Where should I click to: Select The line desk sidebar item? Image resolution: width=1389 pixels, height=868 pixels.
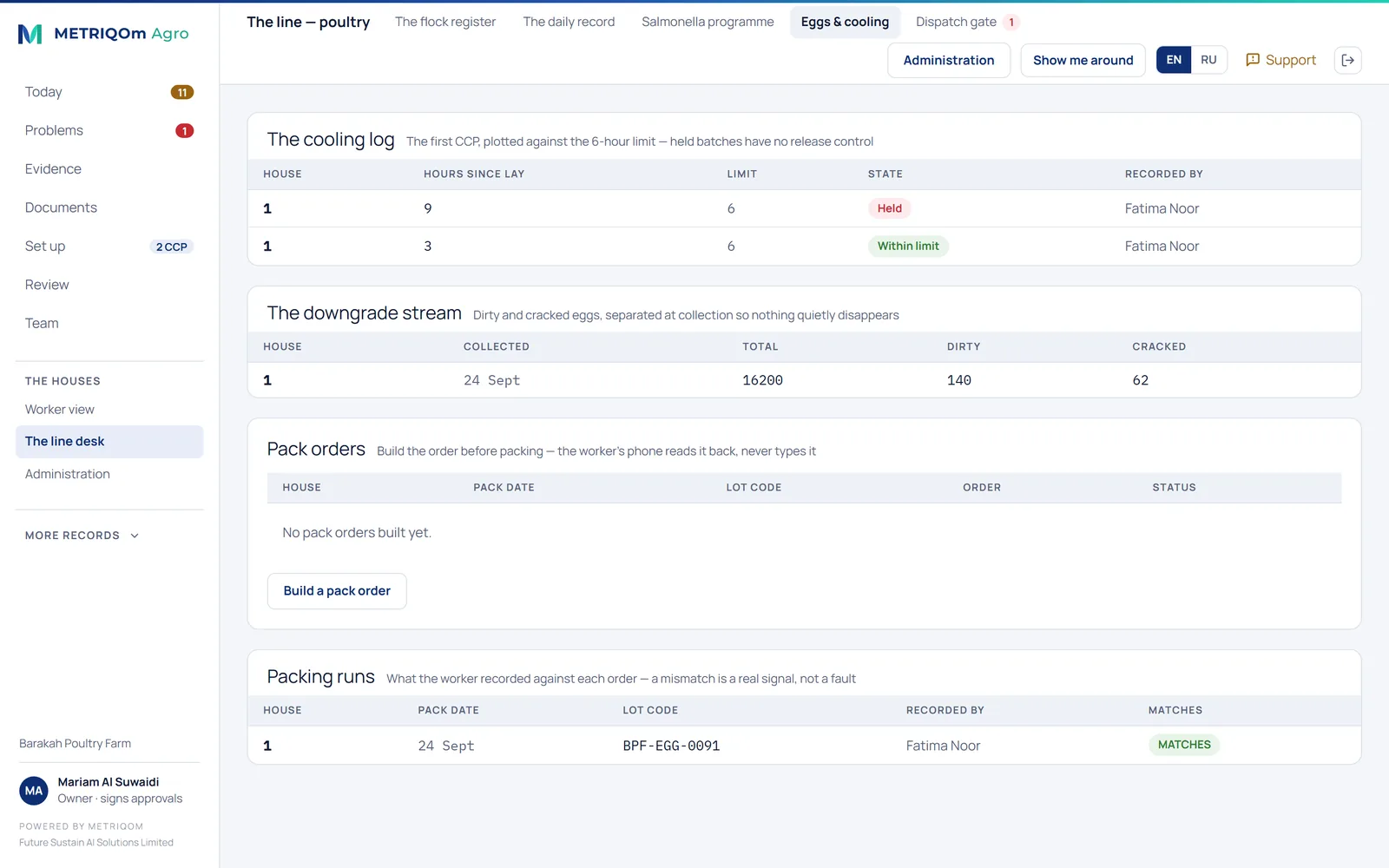[x=109, y=441]
